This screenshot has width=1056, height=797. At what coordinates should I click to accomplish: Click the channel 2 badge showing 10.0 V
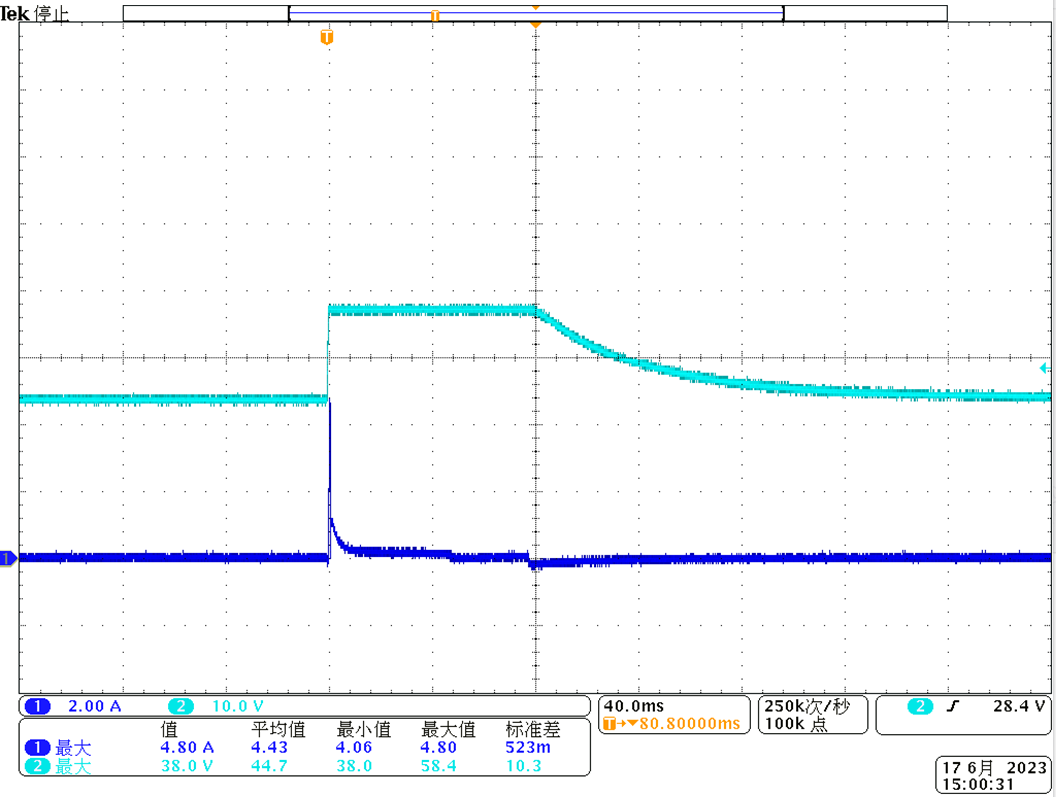point(180,707)
